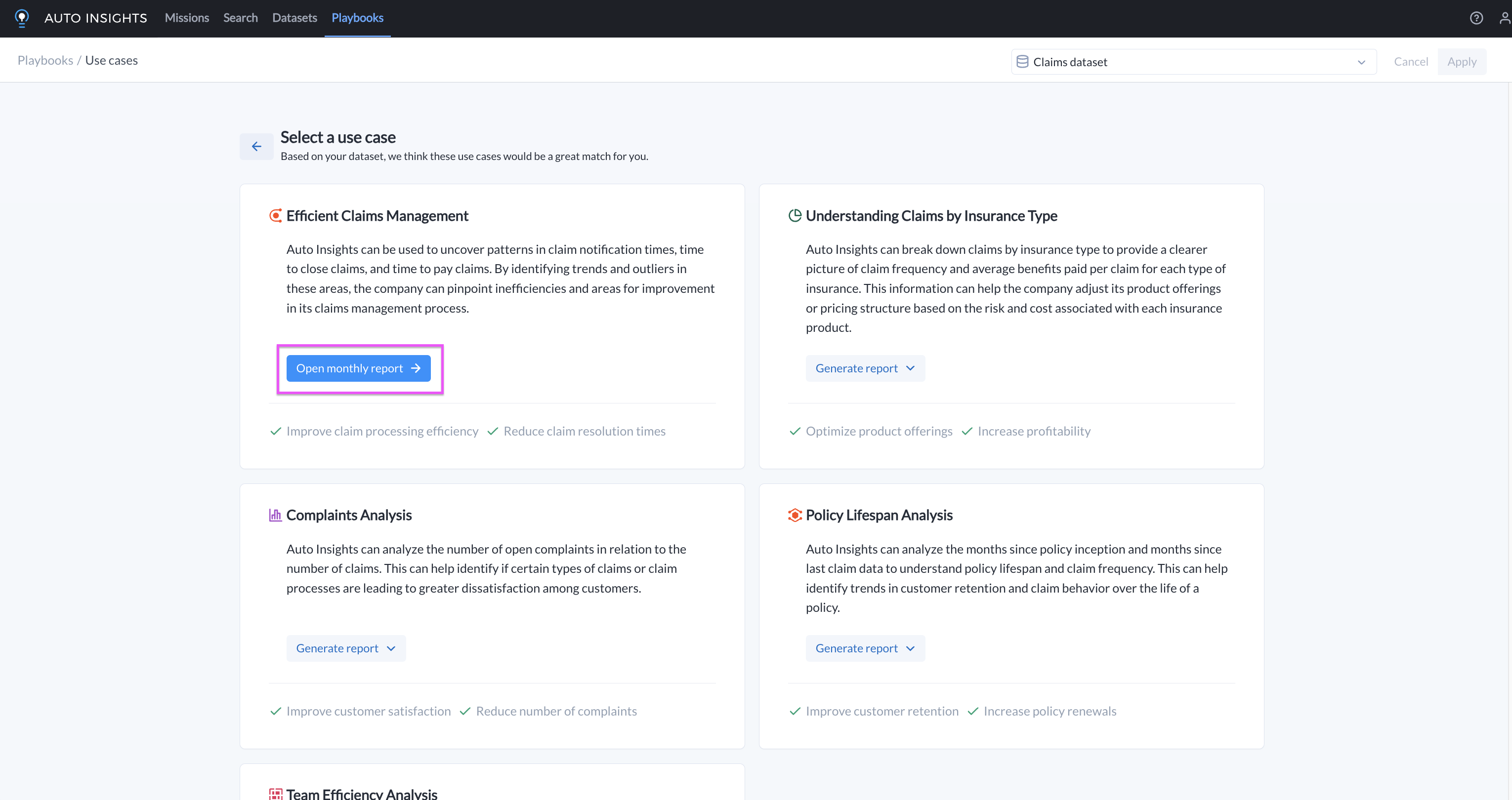1512x800 pixels.
Task: Click the user profile icon
Action: tap(1505, 18)
